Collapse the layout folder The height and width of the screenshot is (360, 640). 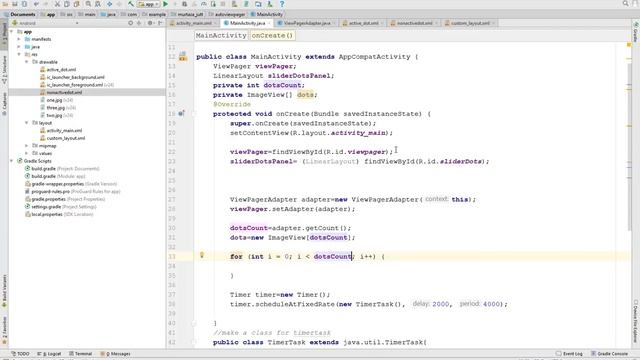(27, 123)
